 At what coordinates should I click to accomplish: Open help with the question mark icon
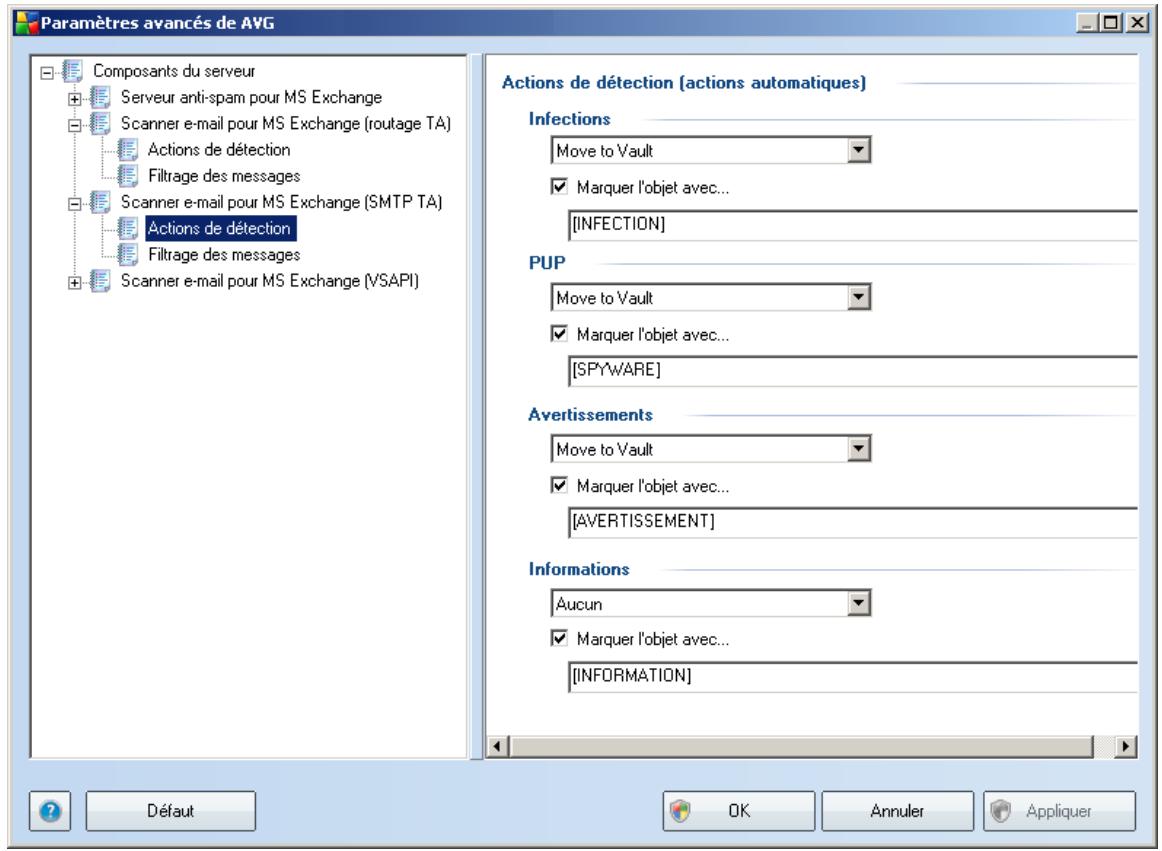50,812
